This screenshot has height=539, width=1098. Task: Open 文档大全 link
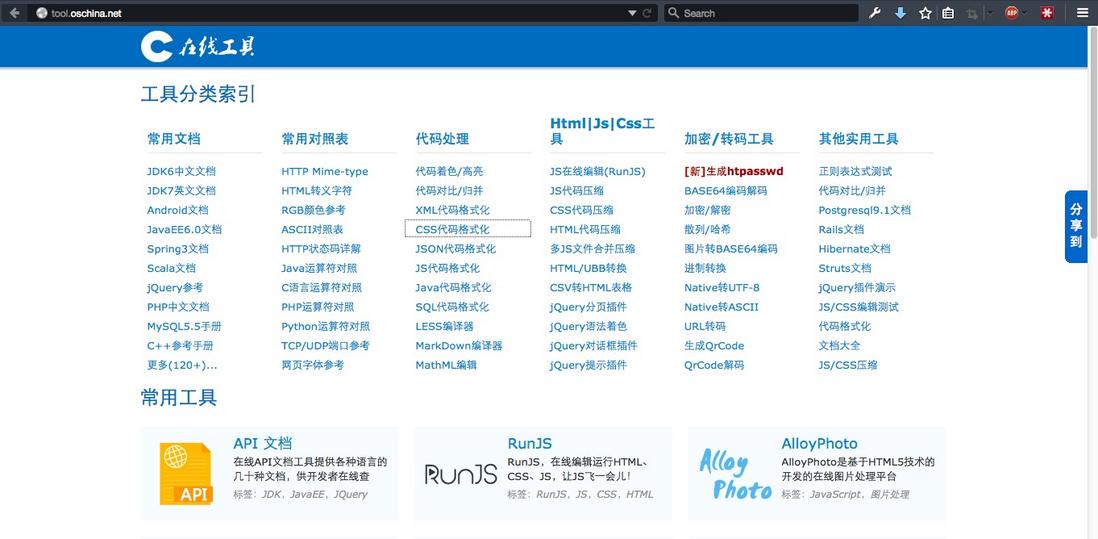(840, 346)
